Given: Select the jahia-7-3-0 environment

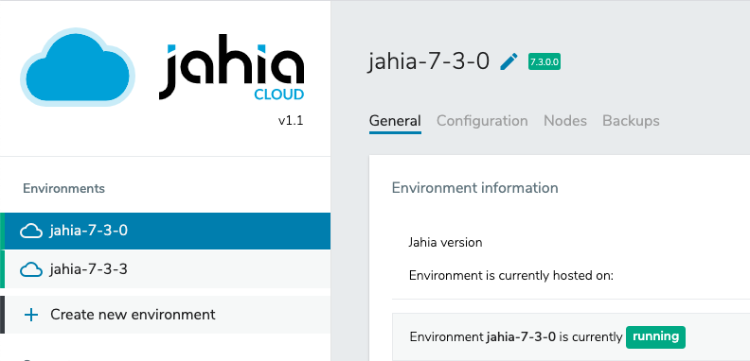Looking at the screenshot, I should [165, 231].
